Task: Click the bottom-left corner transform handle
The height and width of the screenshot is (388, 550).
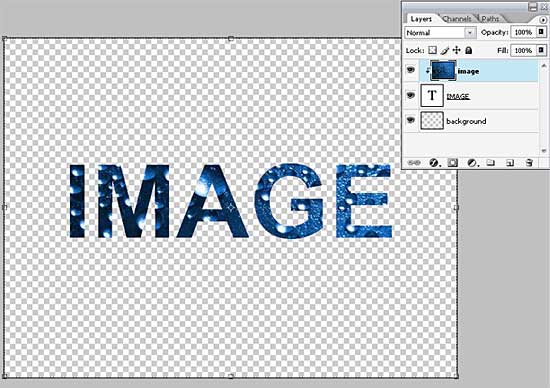Action: (4, 376)
